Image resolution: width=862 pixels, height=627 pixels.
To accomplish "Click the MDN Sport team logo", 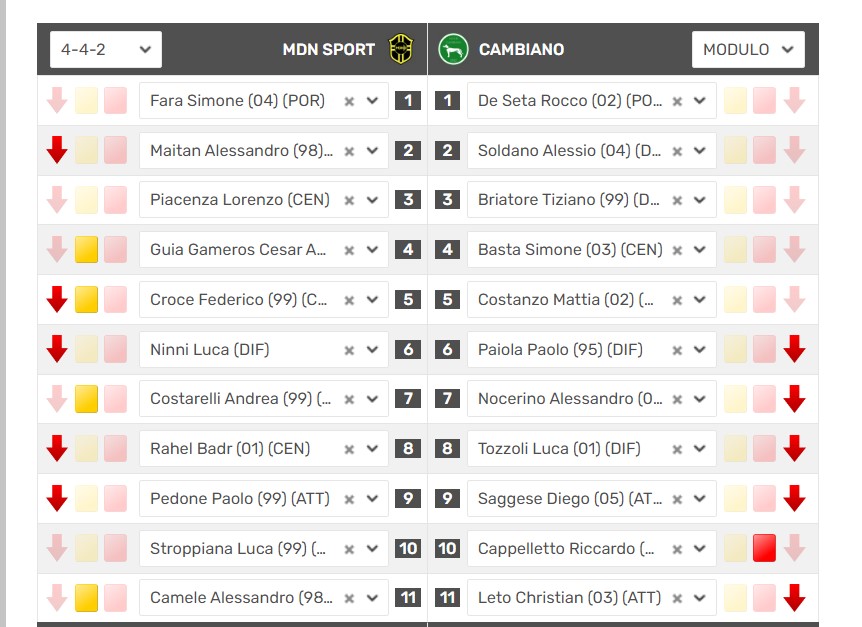I will (400, 49).
